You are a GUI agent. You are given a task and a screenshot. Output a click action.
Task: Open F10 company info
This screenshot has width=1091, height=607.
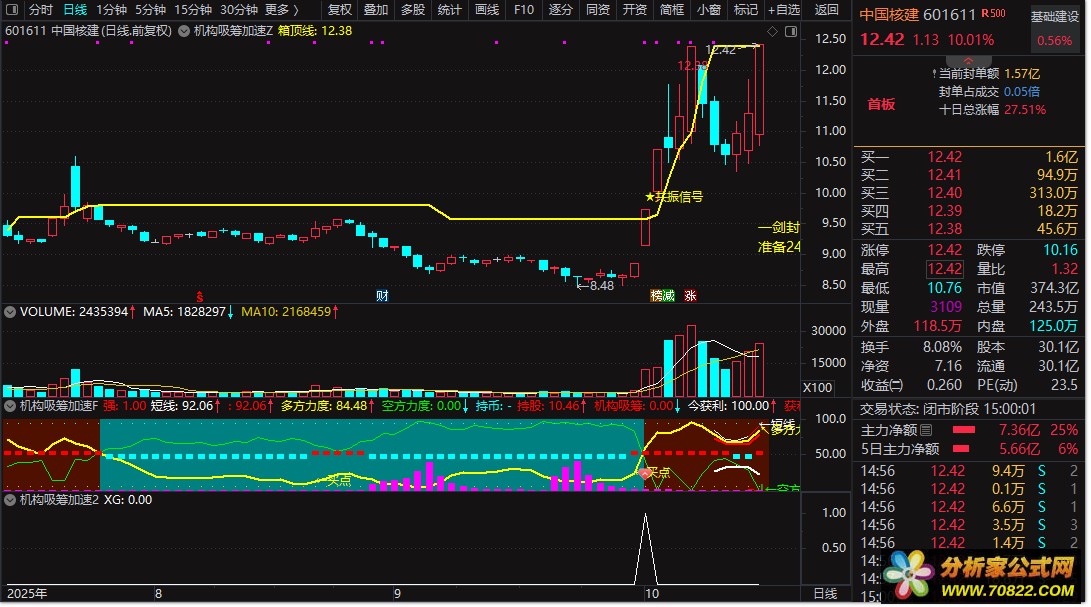(524, 10)
